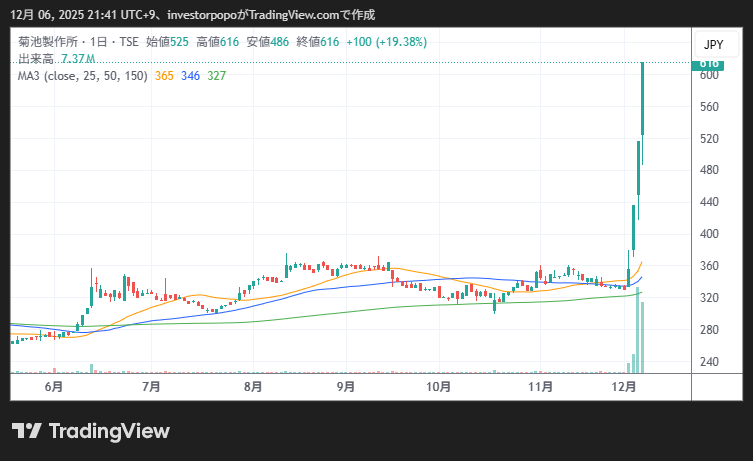Screen dimensions: 753x461
Task: Click the blue MA value 346
Action: (190, 75)
